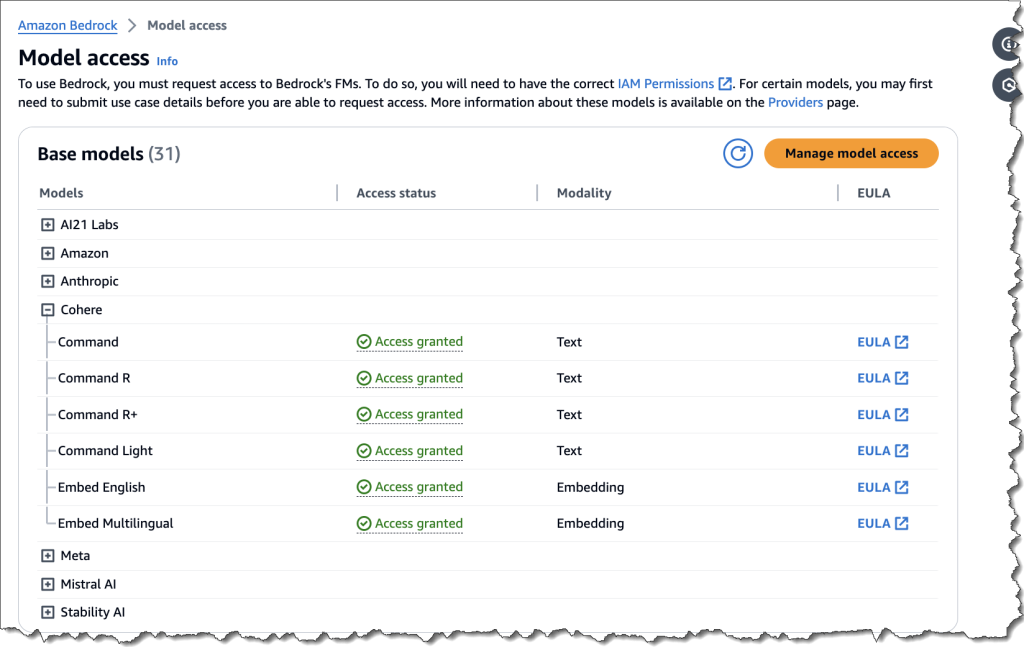Image resolution: width=1024 pixels, height=647 pixels.
Task: Go to Amazon Bedrock breadcrumb link
Action: (x=67, y=25)
